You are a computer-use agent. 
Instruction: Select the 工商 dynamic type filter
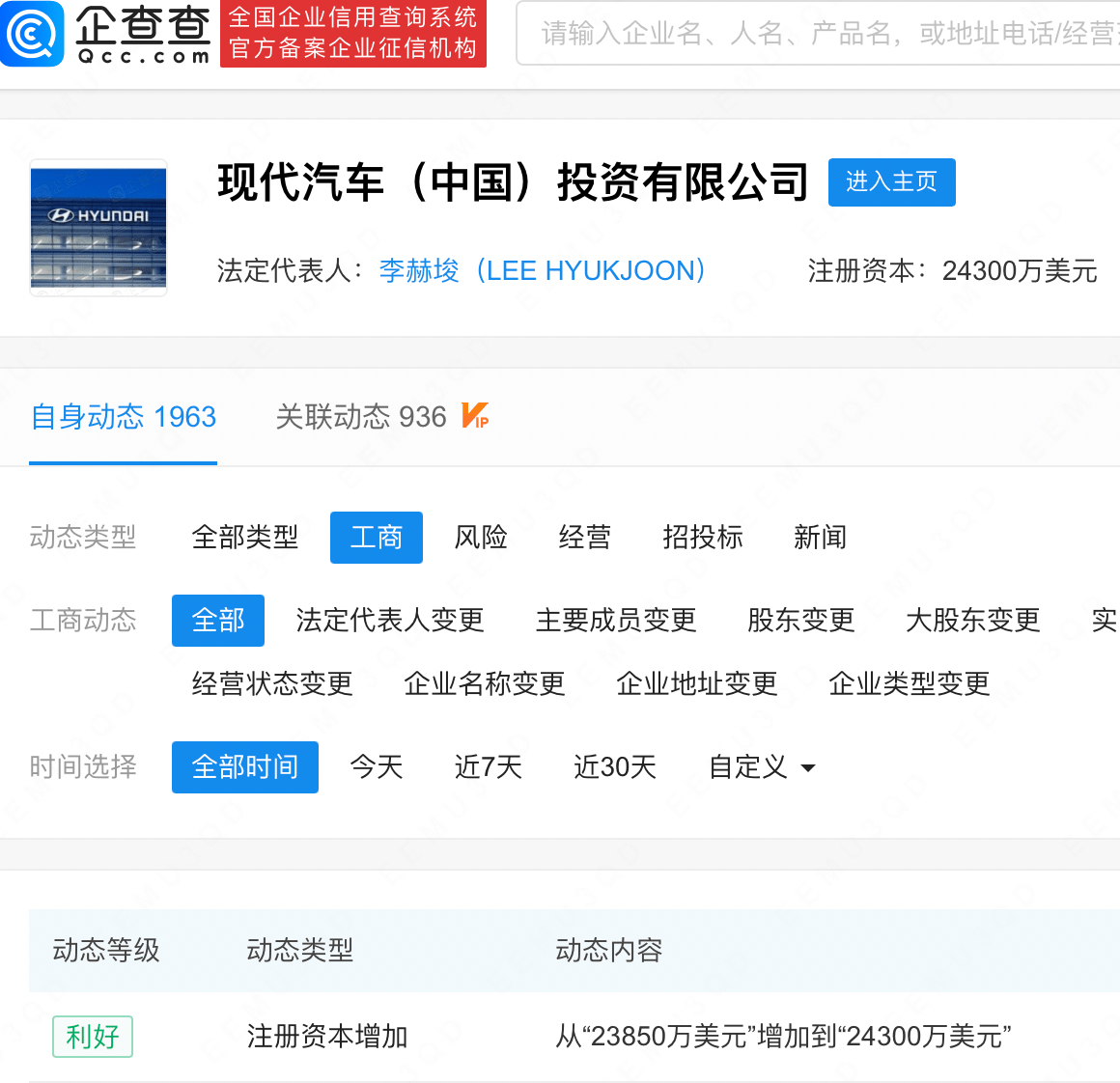[x=377, y=538]
